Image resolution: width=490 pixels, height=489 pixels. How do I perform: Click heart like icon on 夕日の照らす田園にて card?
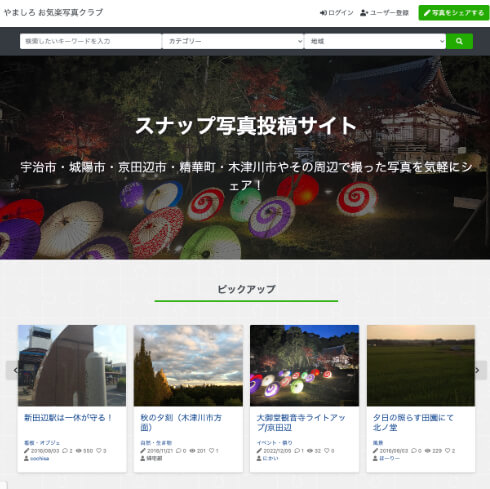click(448, 451)
